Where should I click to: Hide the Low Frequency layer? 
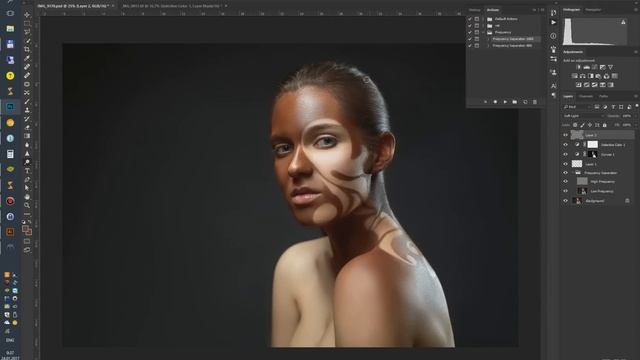[x=566, y=191]
